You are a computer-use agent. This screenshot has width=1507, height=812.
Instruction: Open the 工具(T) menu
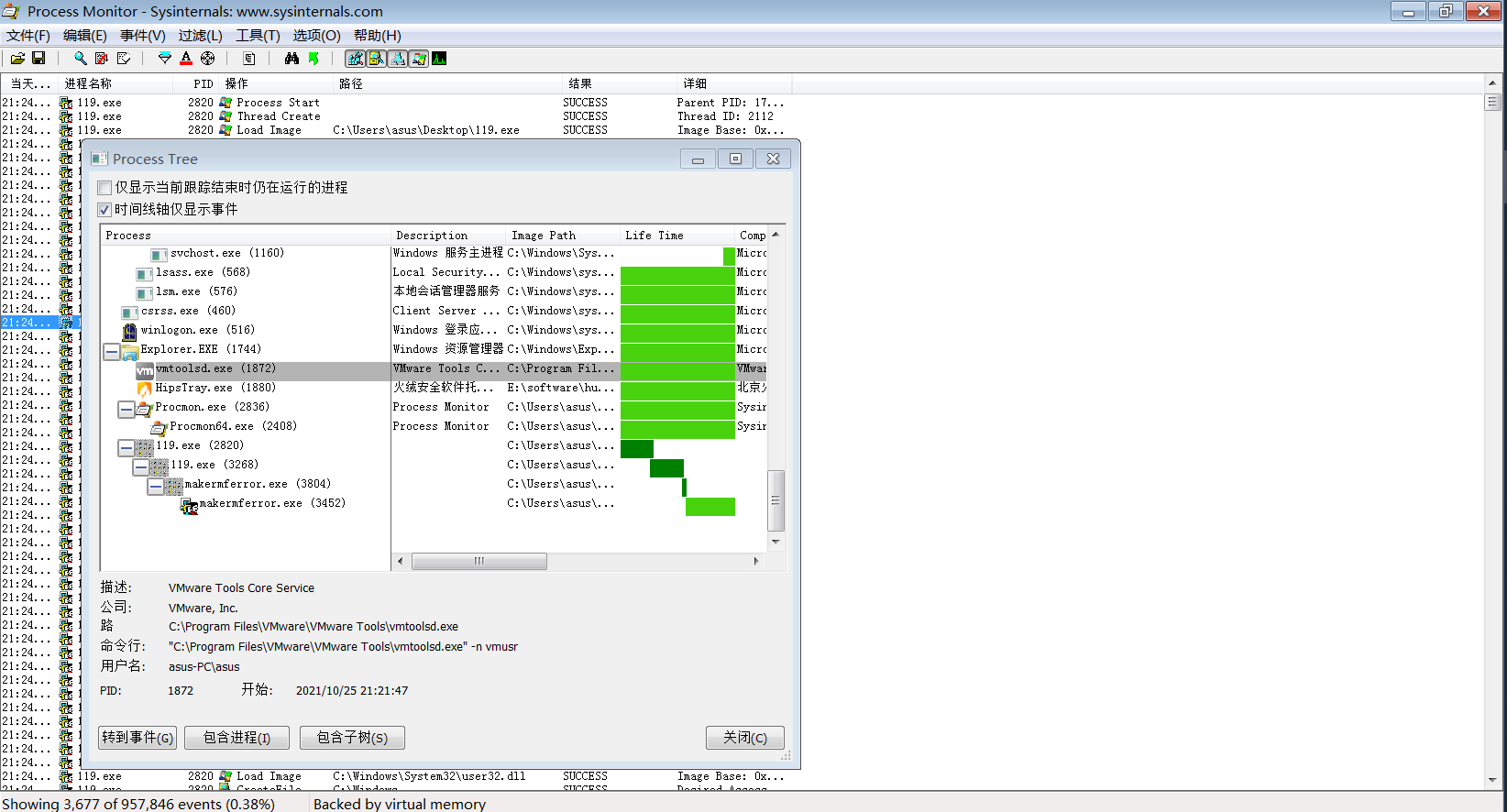258,36
